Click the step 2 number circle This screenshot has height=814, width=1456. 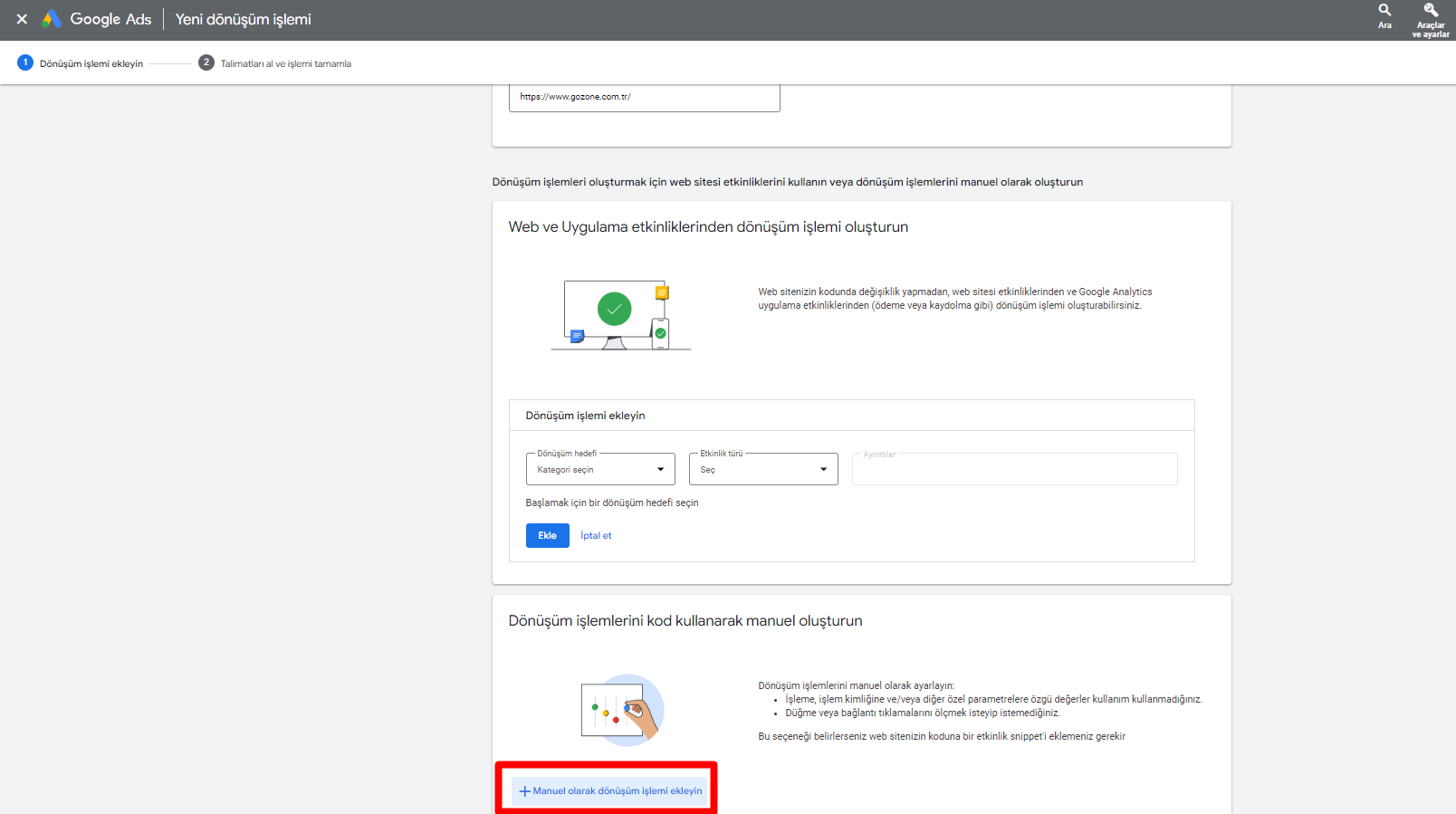point(206,62)
